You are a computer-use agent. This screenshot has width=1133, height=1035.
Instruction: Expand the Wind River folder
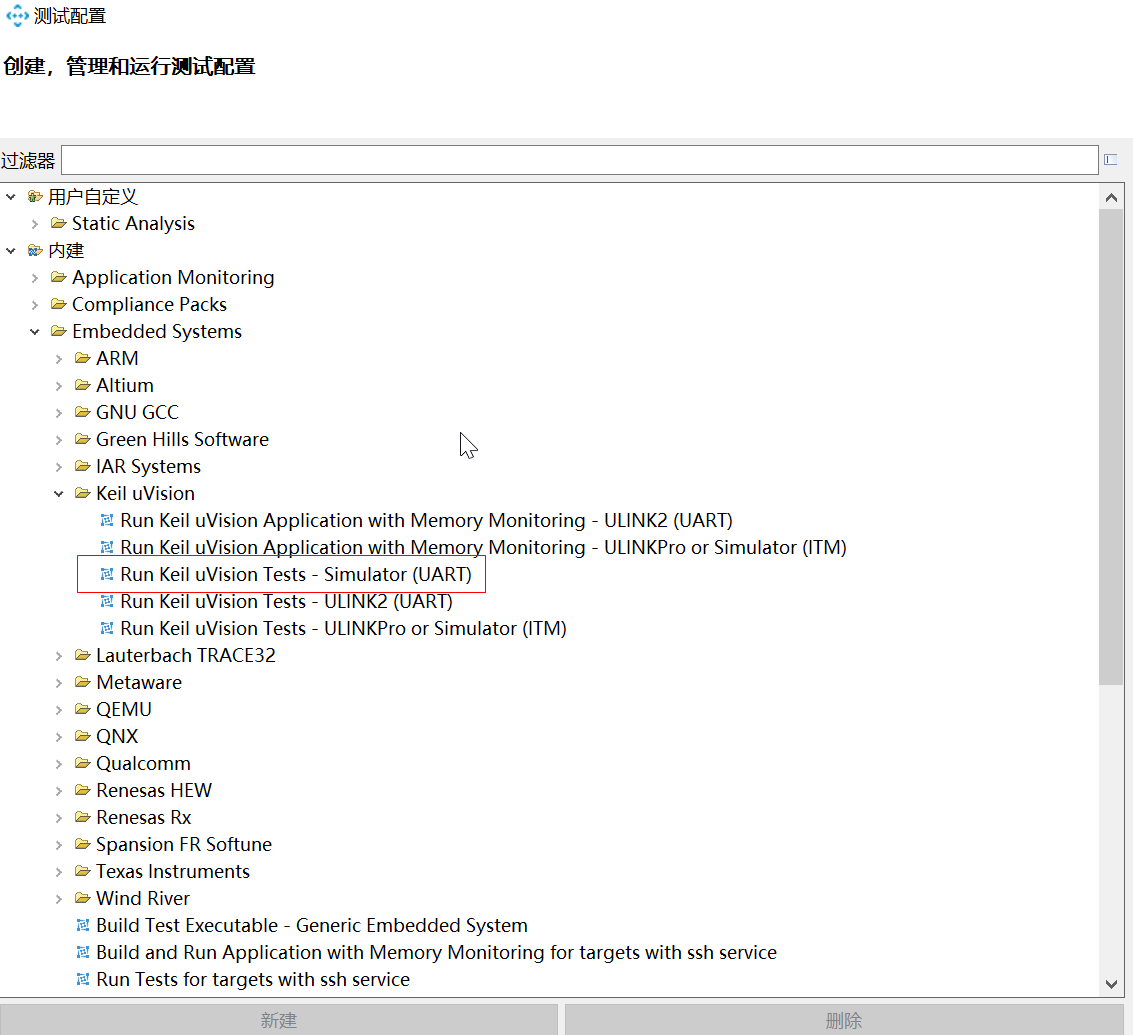tap(59, 898)
